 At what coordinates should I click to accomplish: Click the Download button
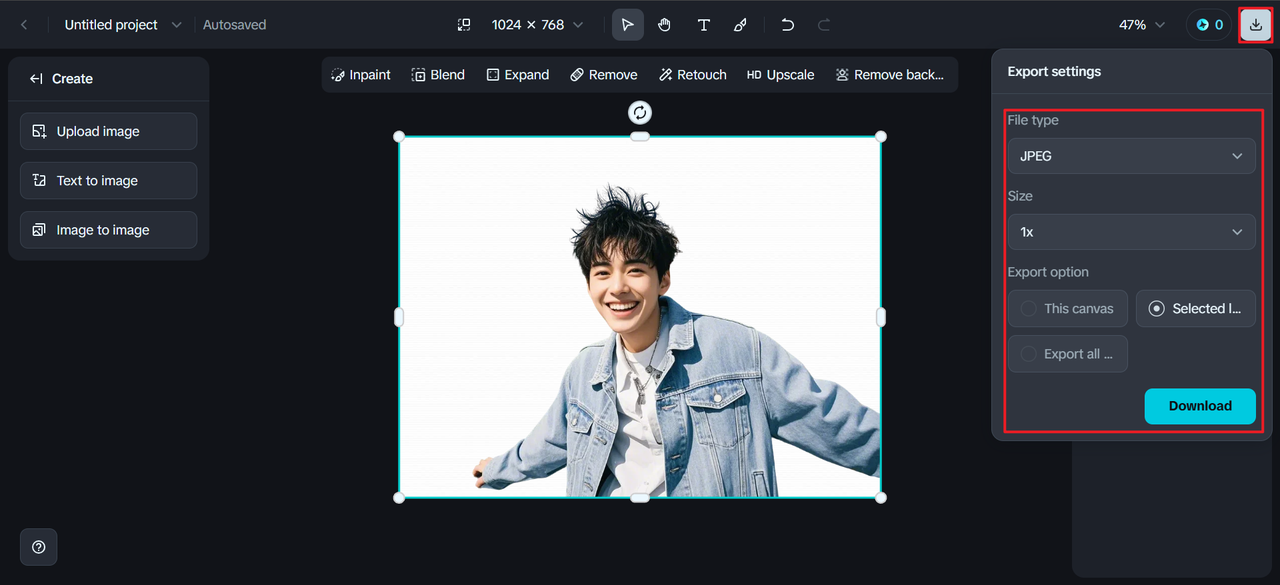pos(1200,406)
